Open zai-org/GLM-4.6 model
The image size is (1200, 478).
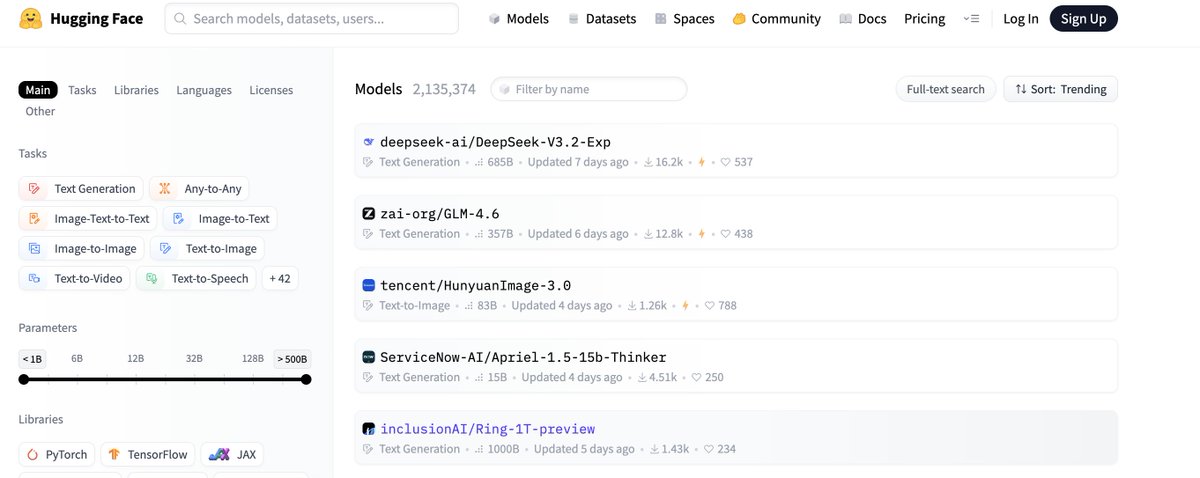point(440,214)
